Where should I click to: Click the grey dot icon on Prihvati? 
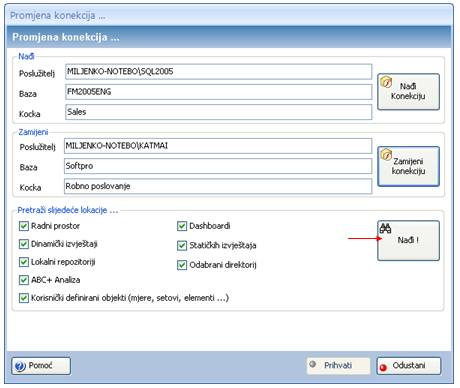(x=313, y=364)
